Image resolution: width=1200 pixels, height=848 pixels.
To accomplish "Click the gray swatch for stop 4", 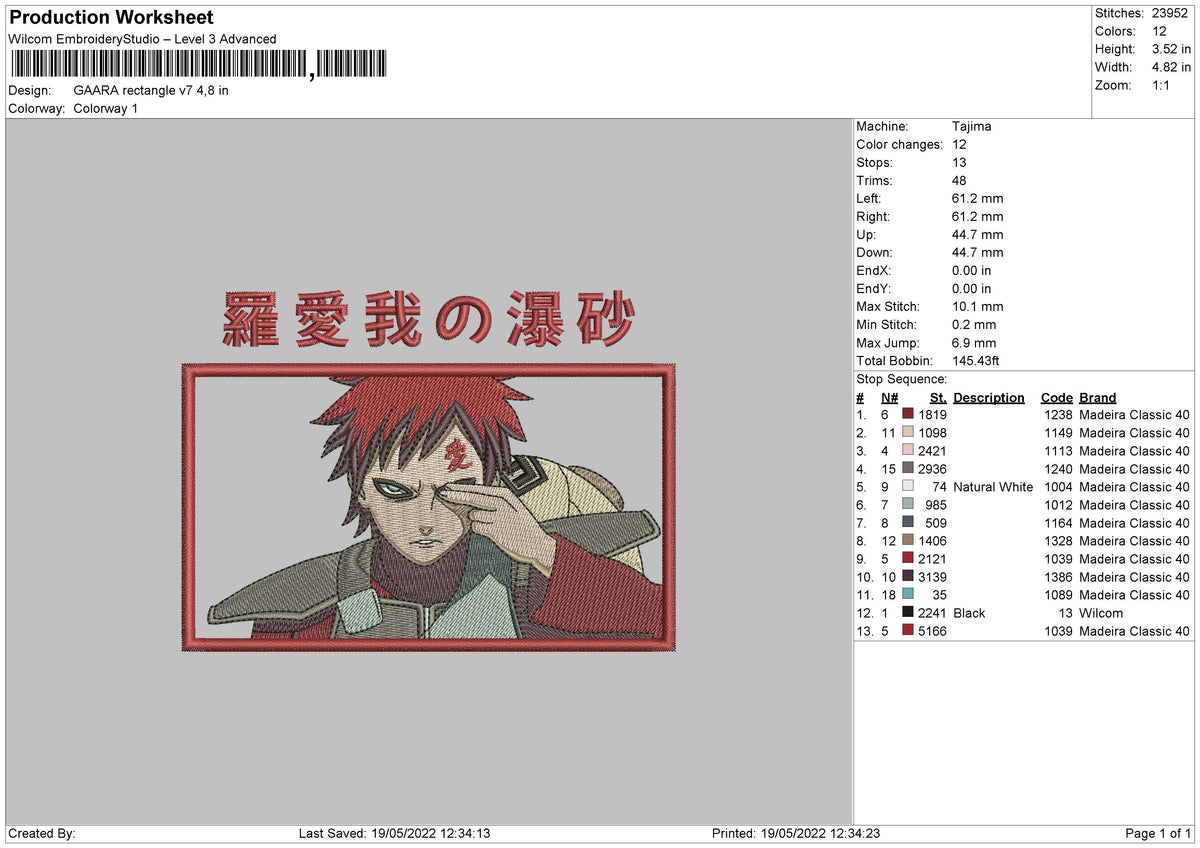I will tap(906, 469).
